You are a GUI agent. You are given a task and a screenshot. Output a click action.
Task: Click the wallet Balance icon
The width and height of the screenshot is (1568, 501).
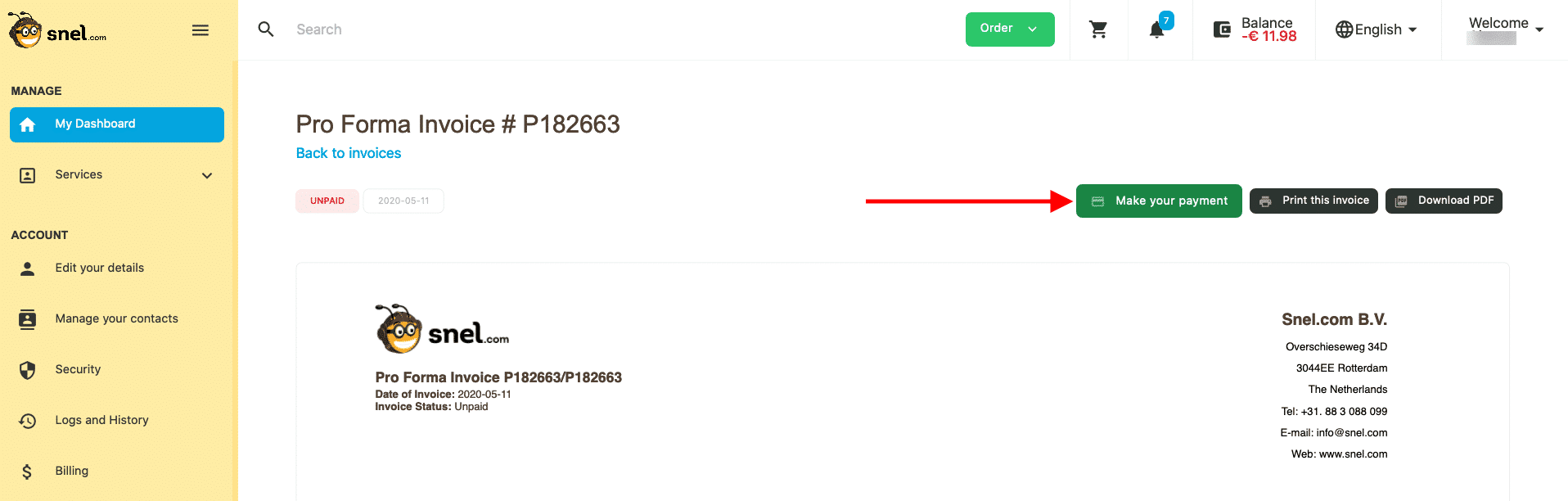tap(1222, 29)
